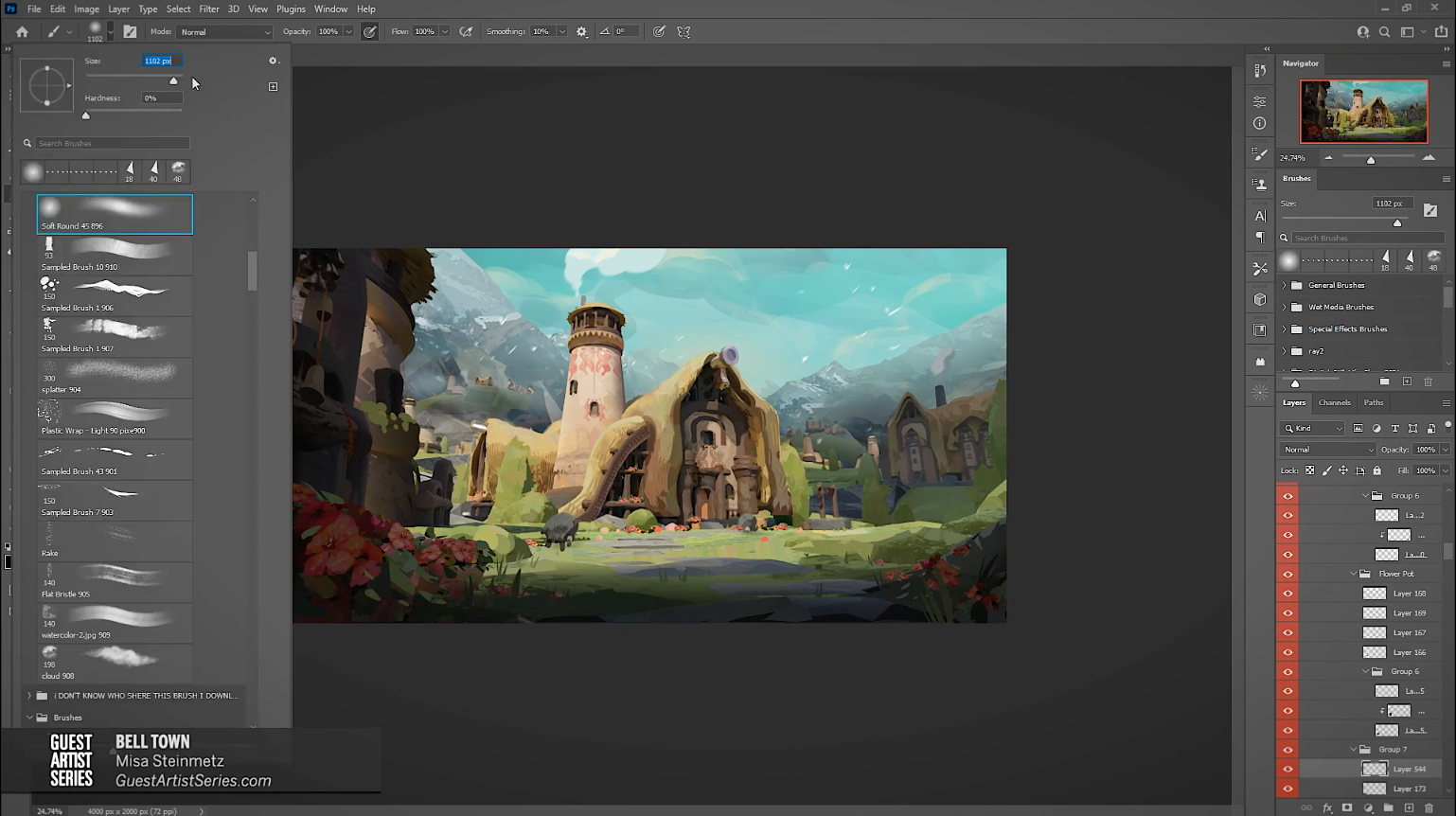
Task: Click the Search Brushes field in picker
Action: 113,143
